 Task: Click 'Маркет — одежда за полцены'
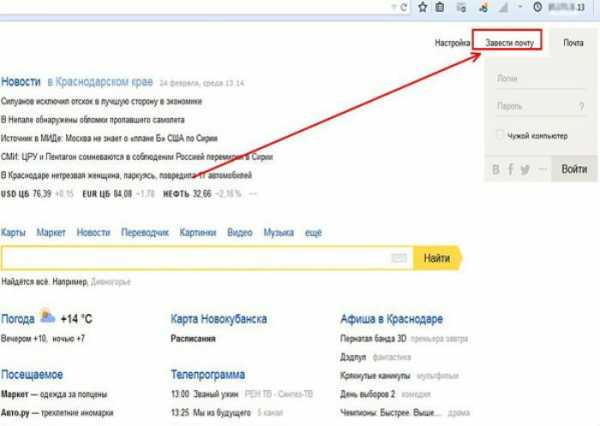tap(54, 394)
